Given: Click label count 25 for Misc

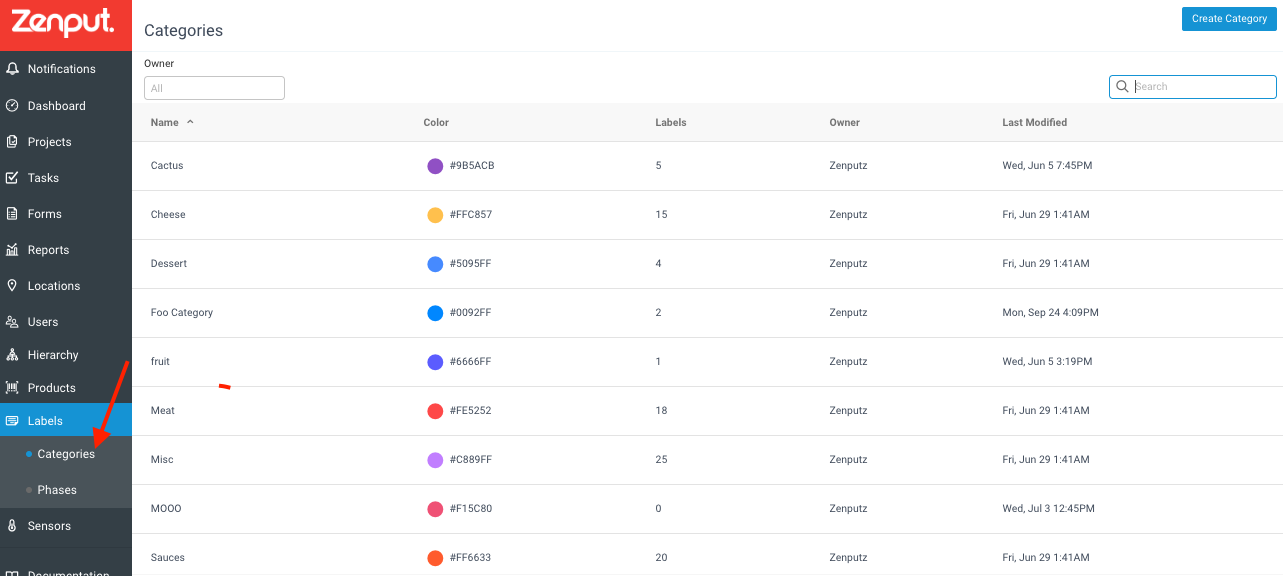Looking at the screenshot, I should [x=661, y=460].
